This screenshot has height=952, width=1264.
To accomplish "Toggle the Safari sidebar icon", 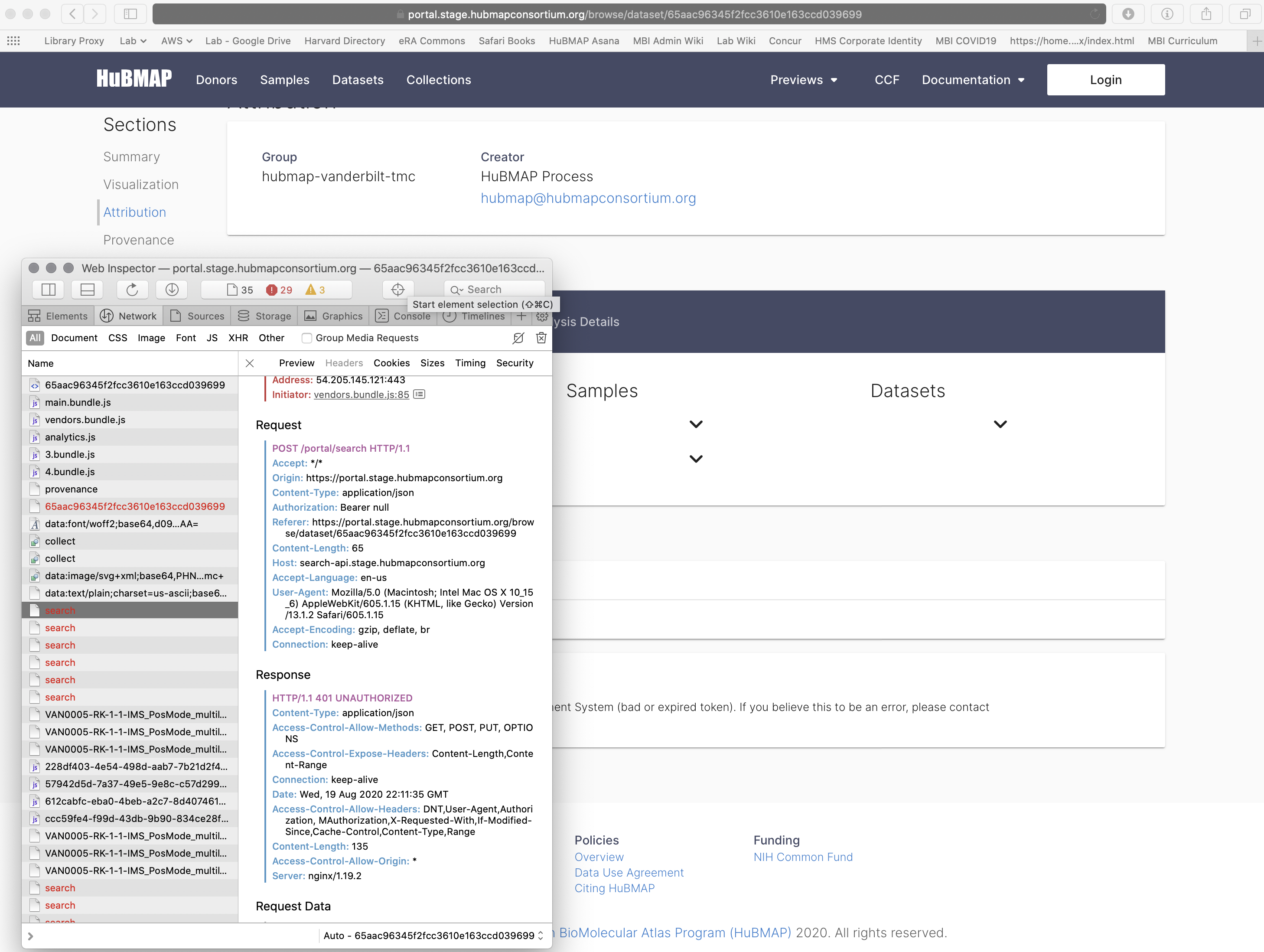I will 130,14.
